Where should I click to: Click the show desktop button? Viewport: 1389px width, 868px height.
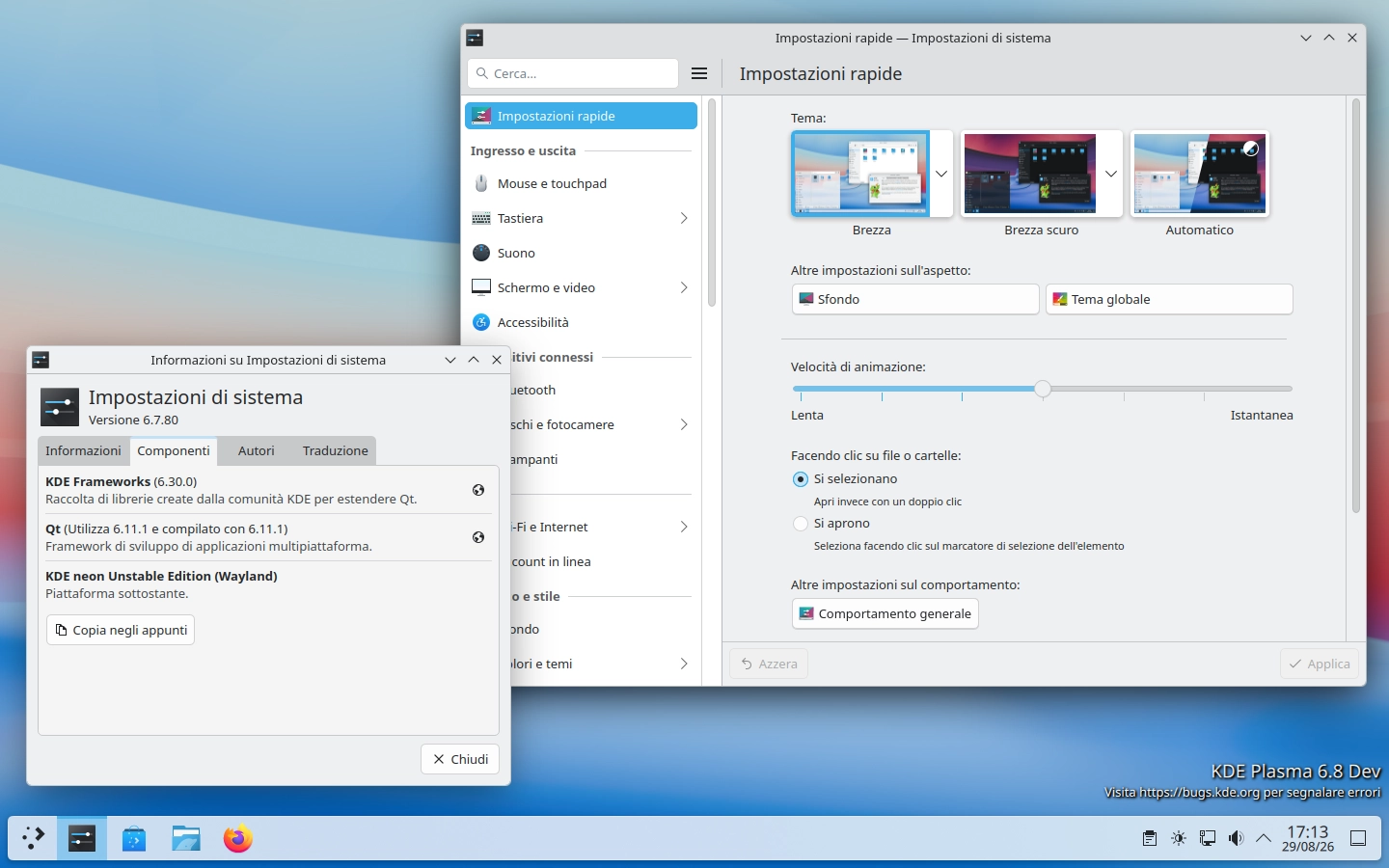pos(1358,838)
